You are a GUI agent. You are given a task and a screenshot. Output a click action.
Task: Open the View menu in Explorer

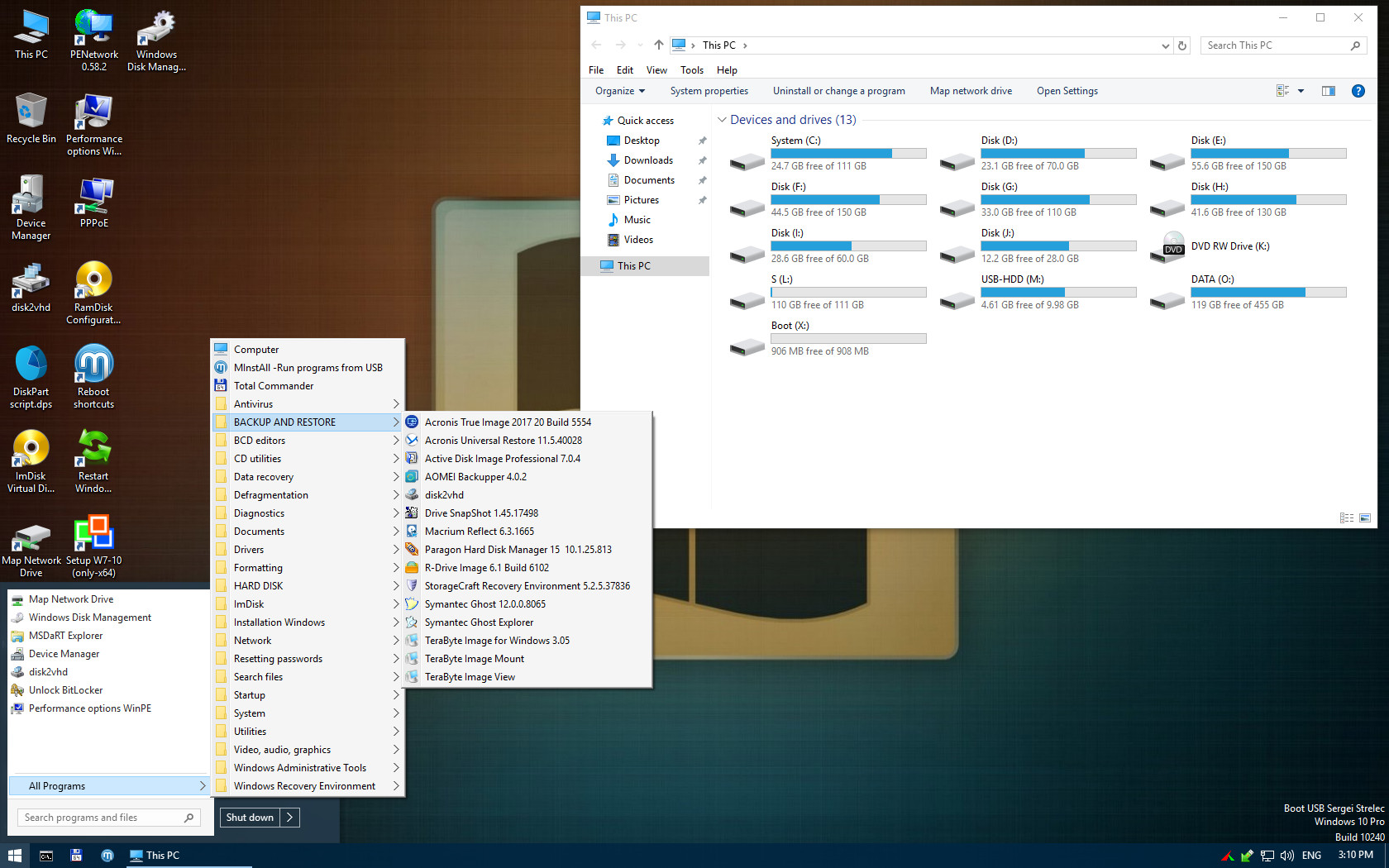click(656, 70)
